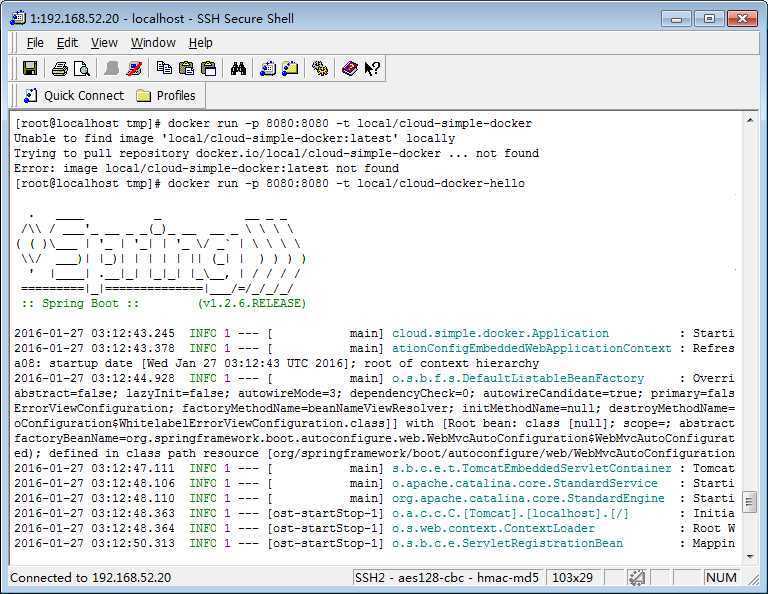Click 's.b.c.e.t.TomcatEmbeddedServletContainer' logger text
The height and width of the screenshot is (594, 768).
(x=531, y=469)
